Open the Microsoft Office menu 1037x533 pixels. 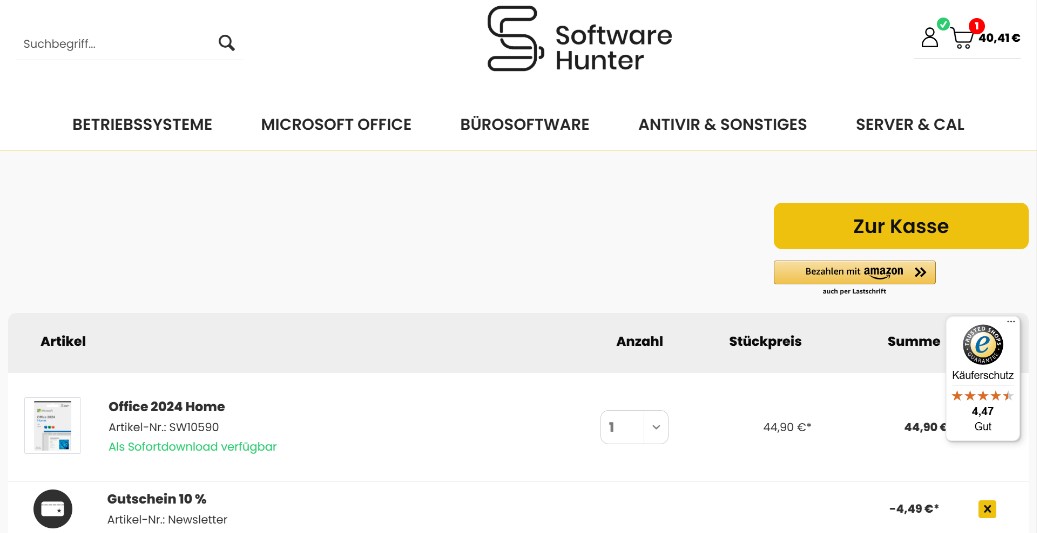[336, 124]
